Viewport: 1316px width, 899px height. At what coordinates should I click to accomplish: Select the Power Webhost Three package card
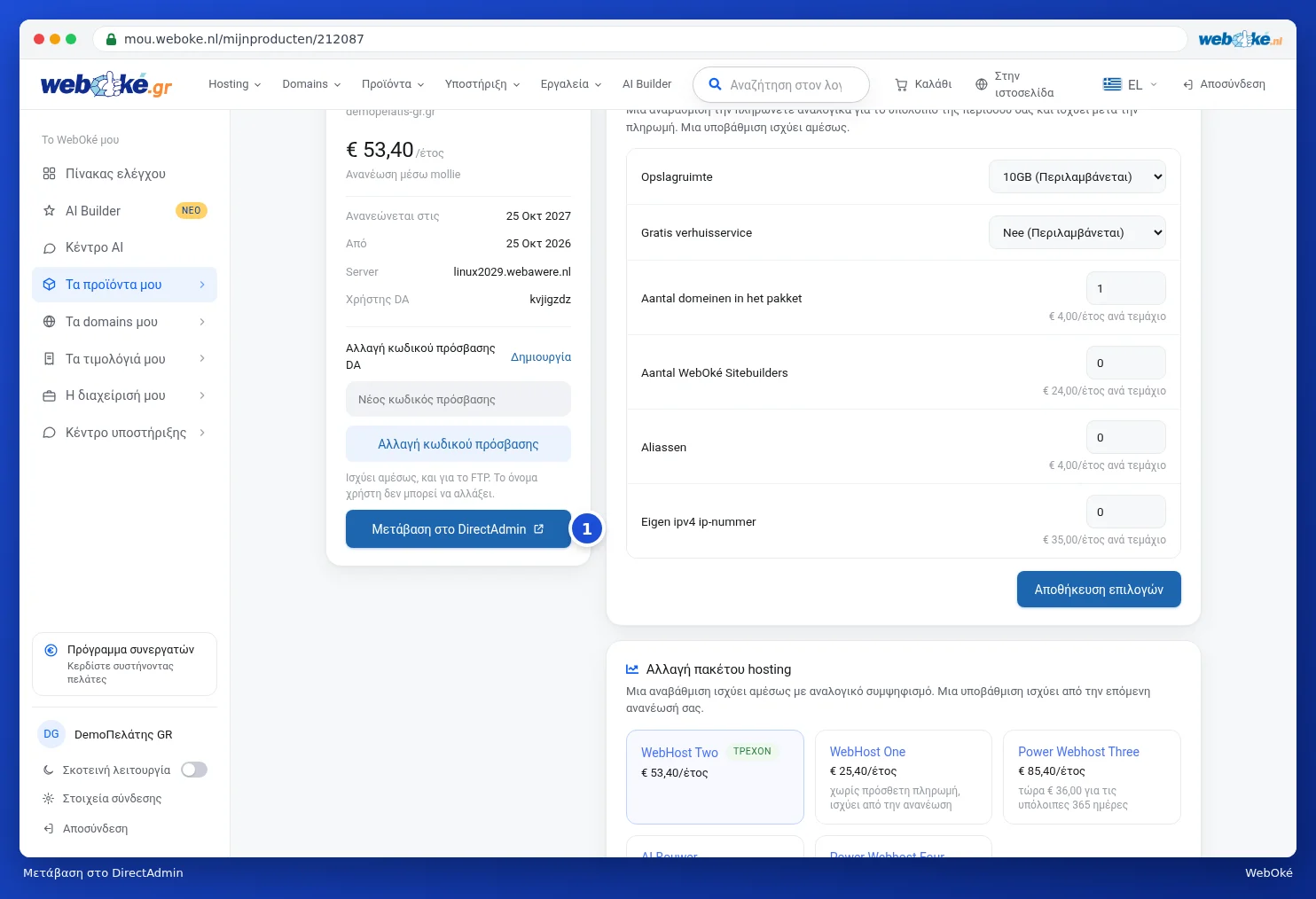1092,777
